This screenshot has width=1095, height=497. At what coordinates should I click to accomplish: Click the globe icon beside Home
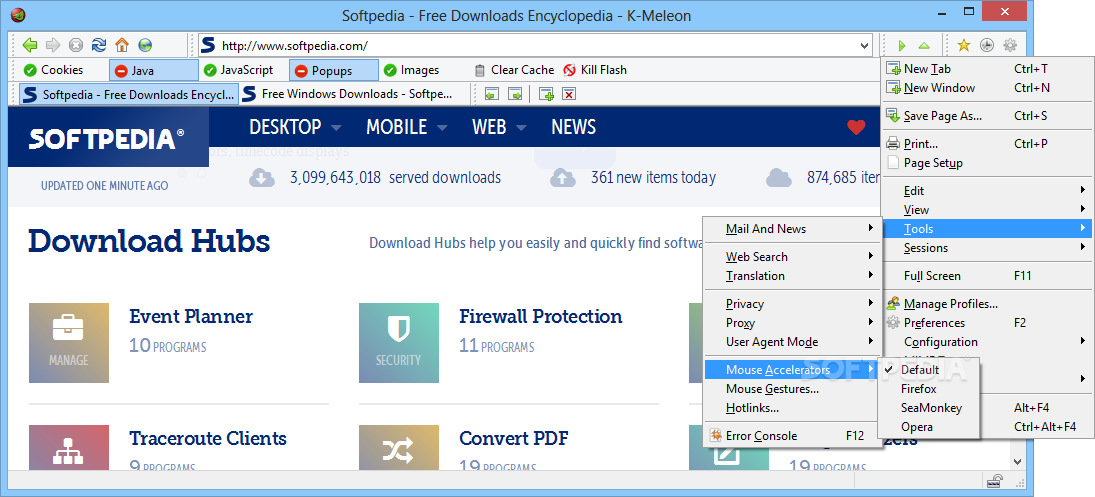click(x=145, y=45)
